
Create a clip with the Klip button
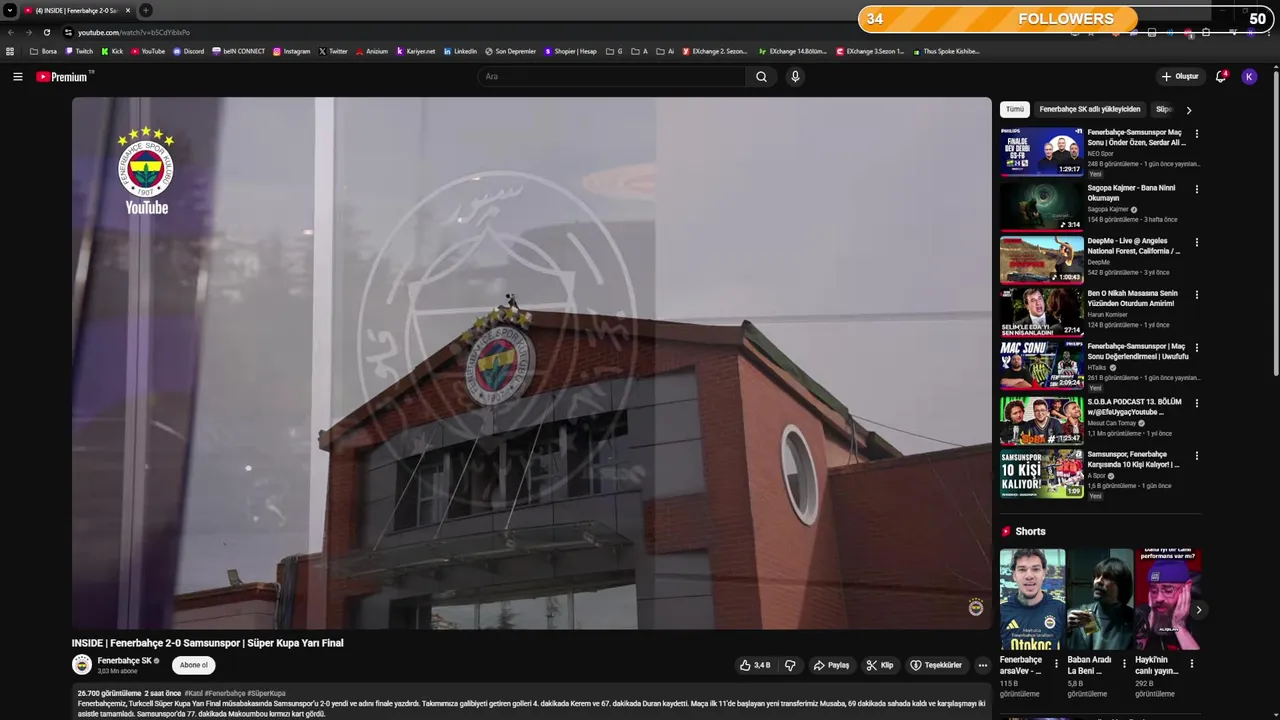pyautogui.click(x=880, y=665)
